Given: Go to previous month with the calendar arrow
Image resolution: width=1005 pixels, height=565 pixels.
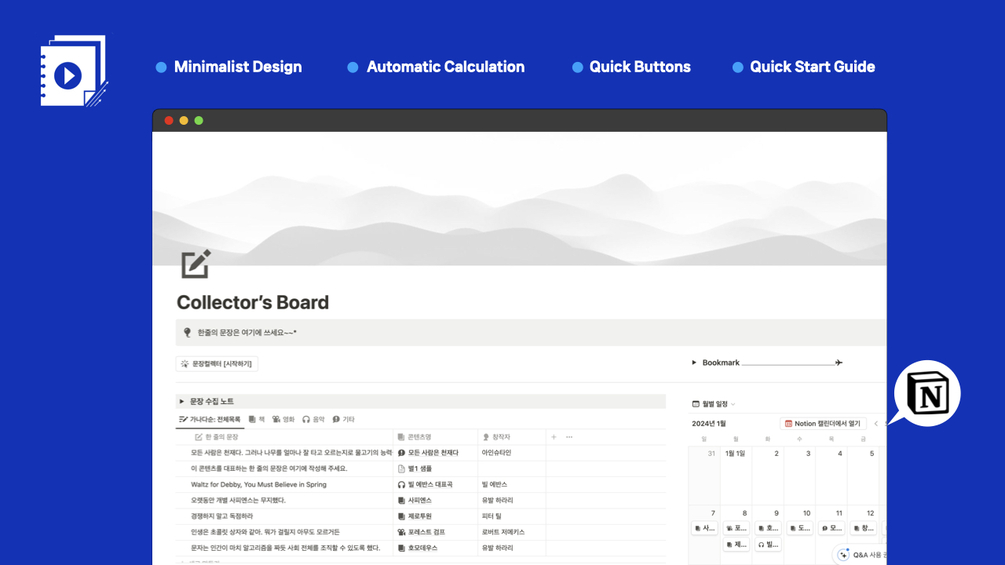Looking at the screenshot, I should click(x=876, y=423).
